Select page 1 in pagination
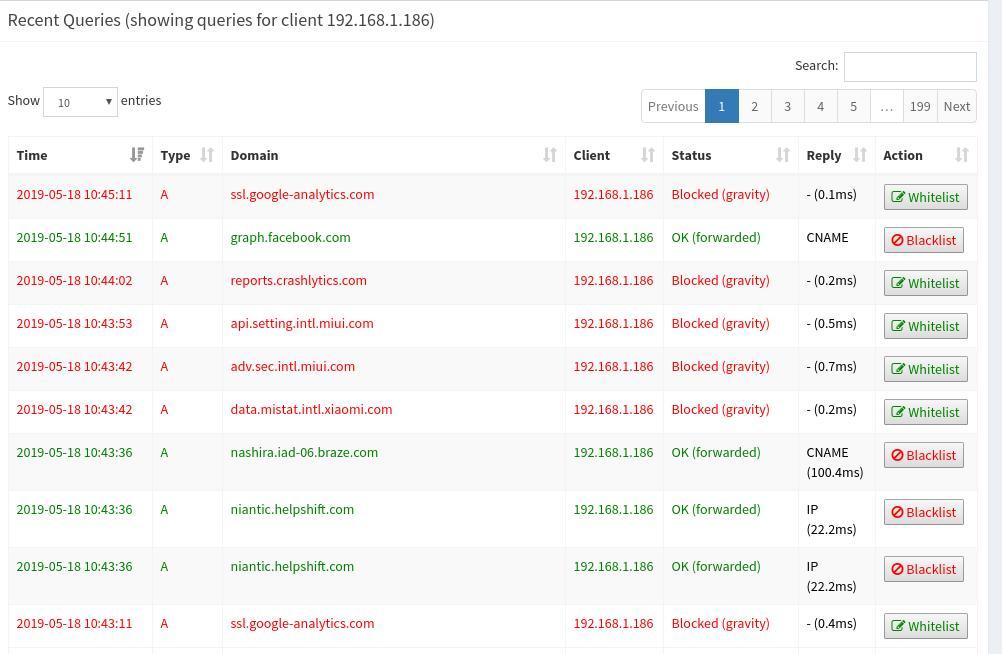The width and height of the screenshot is (1002, 654). point(721,106)
